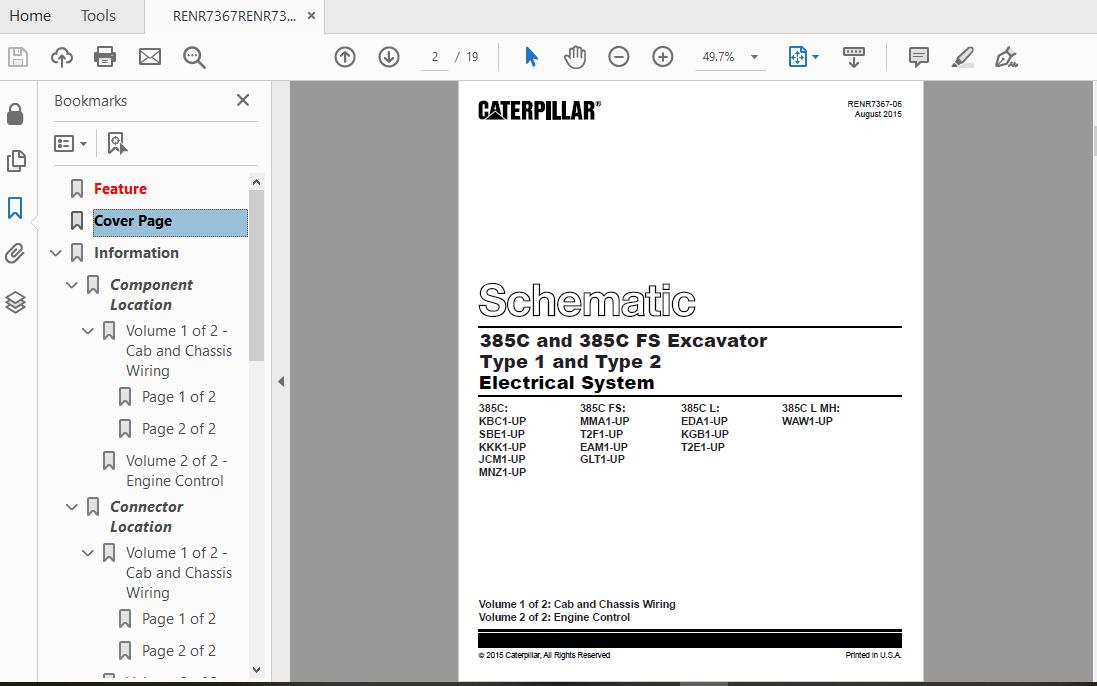Viewport: 1097px width, 686px height.
Task: Add a comment note
Action: 919,57
